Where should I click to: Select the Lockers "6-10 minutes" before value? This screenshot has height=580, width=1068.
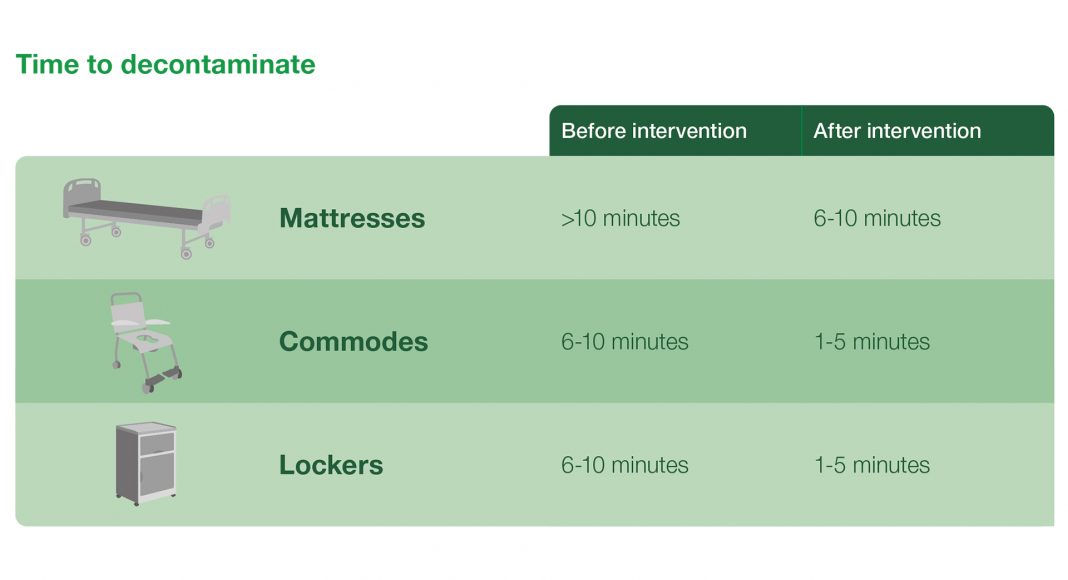(625, 465)
